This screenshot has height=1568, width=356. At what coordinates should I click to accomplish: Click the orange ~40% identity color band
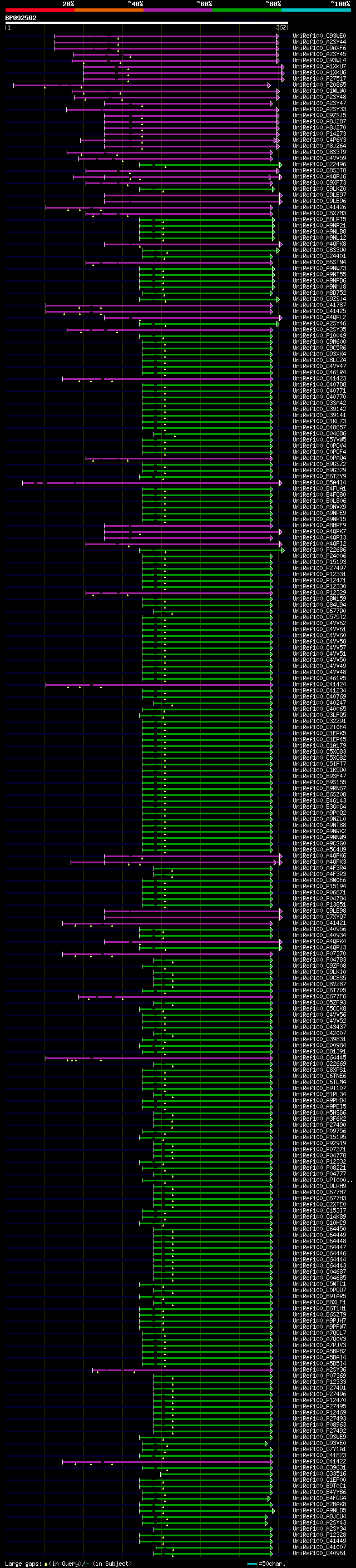pos(109,11)
